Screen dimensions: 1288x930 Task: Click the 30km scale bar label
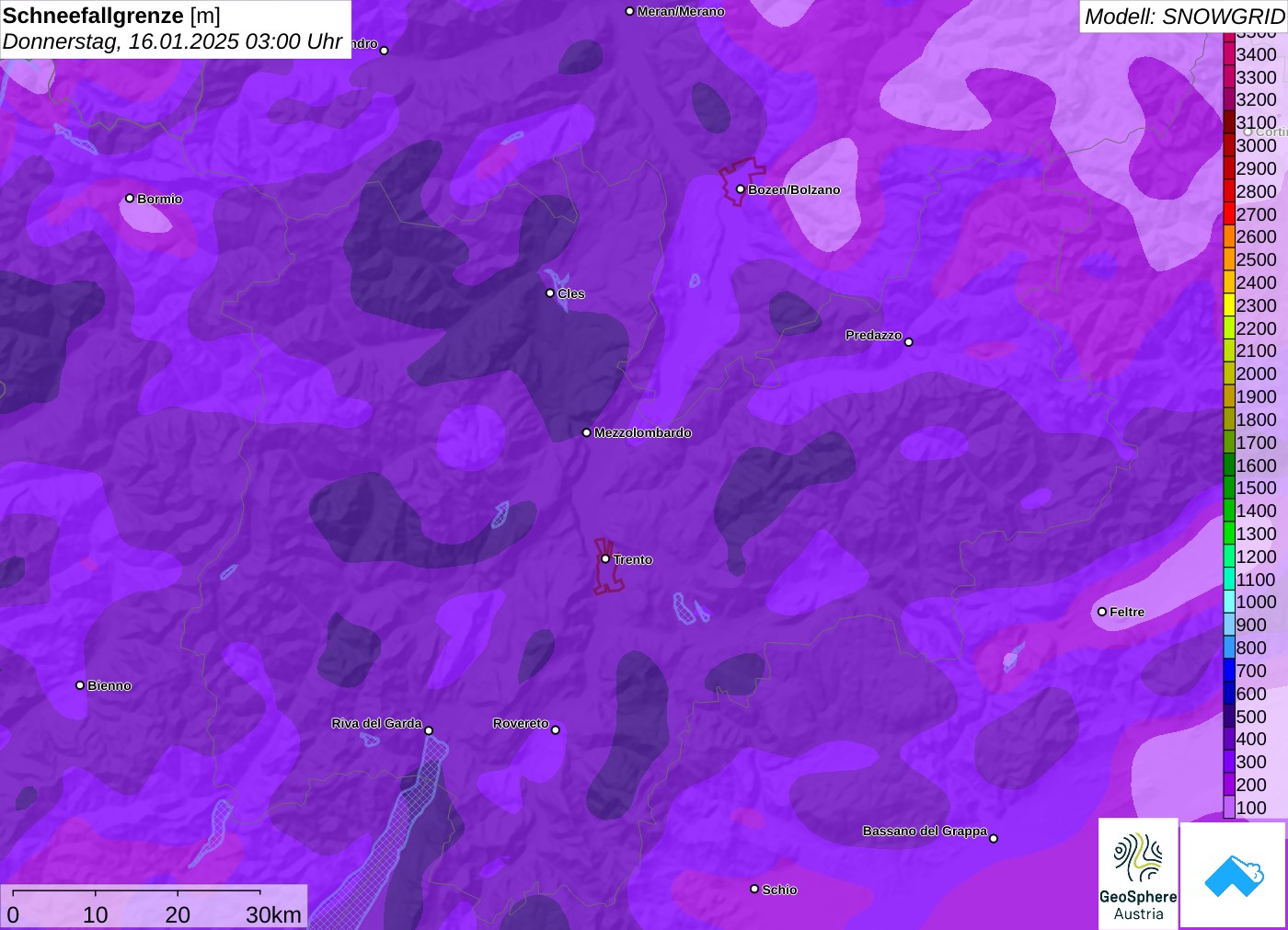tap(273, 914)
